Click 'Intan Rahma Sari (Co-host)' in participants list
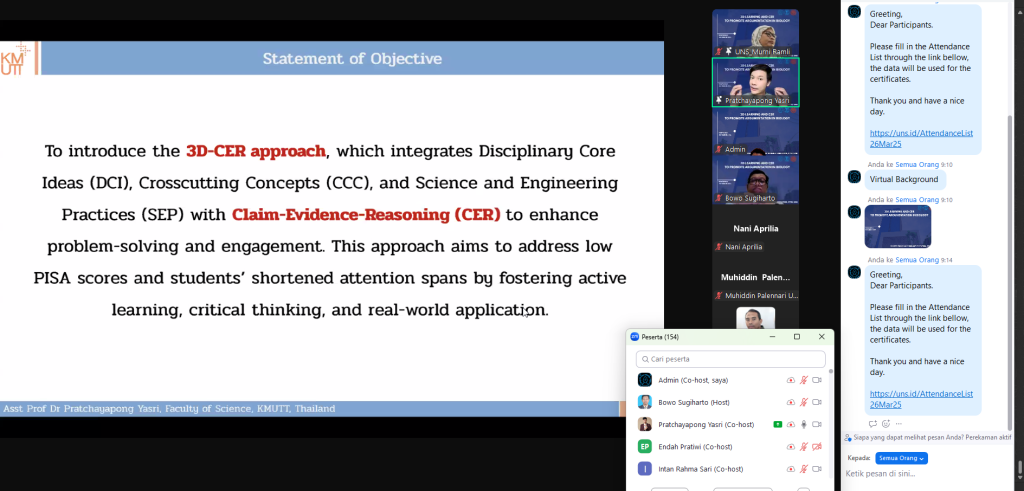1024x491 pixels. (701, 469)
